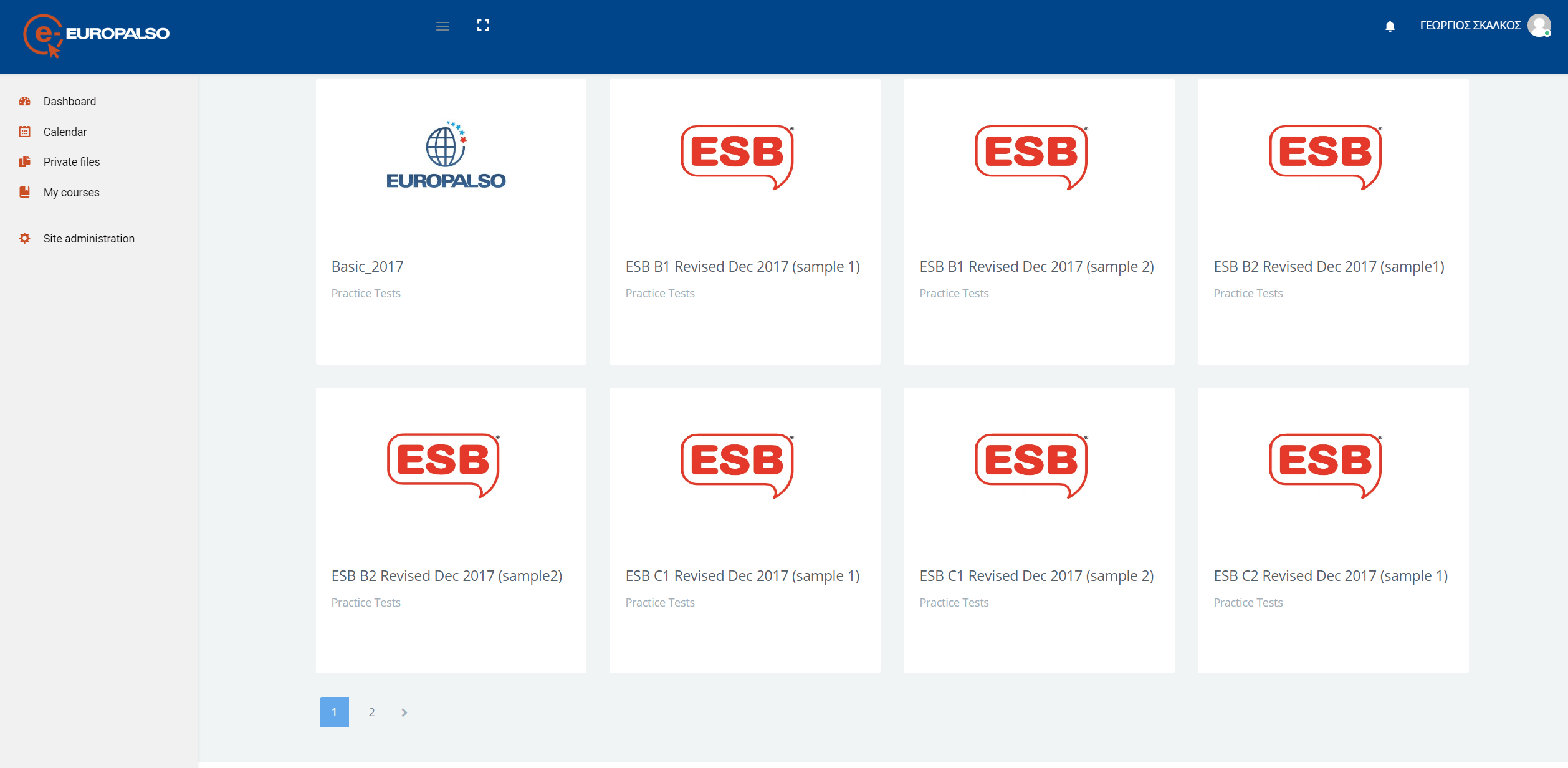
Task: Click the Site administration gear icon
Action: tap(25, 238)
